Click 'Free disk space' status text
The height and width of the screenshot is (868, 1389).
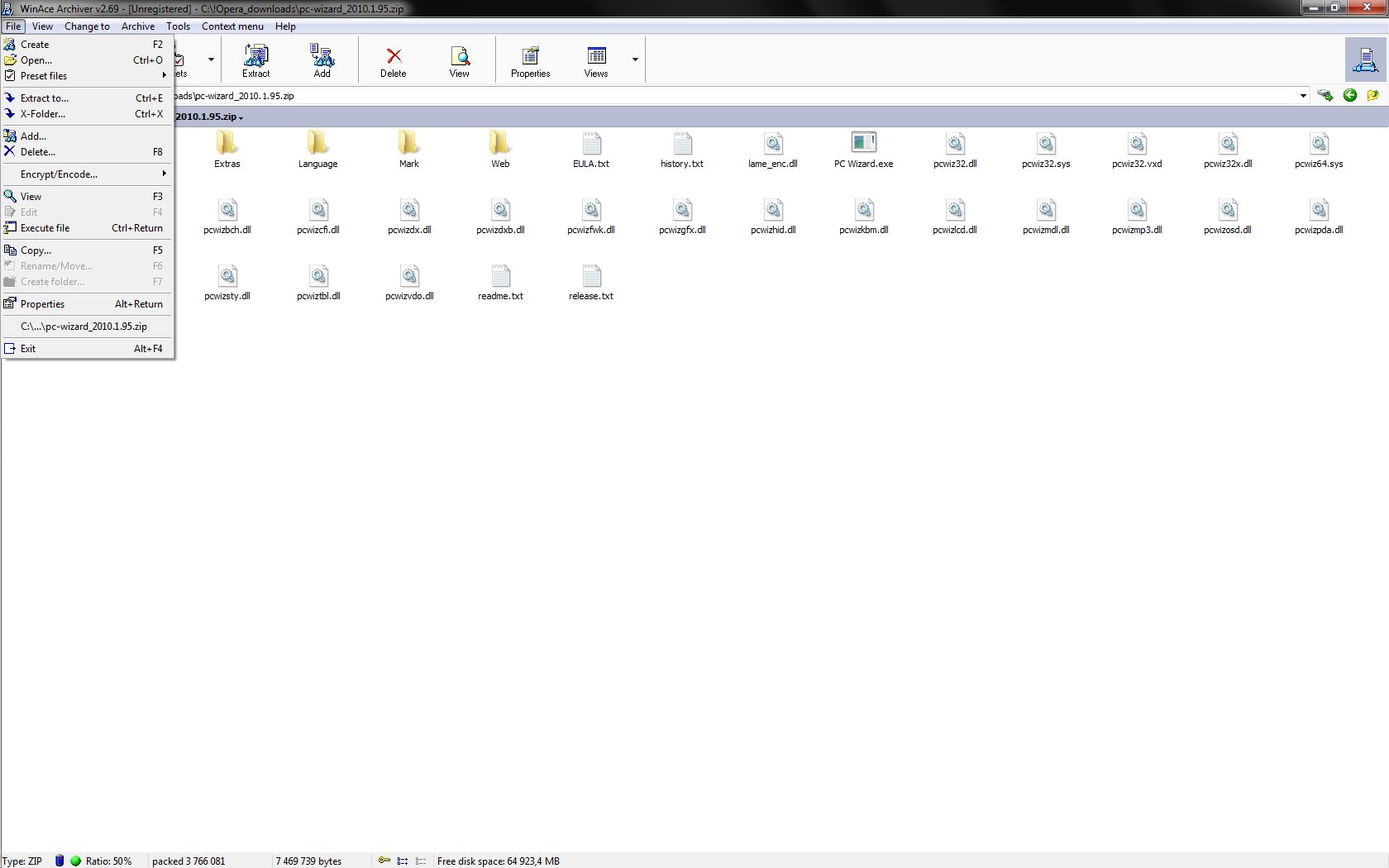point(499,861)
